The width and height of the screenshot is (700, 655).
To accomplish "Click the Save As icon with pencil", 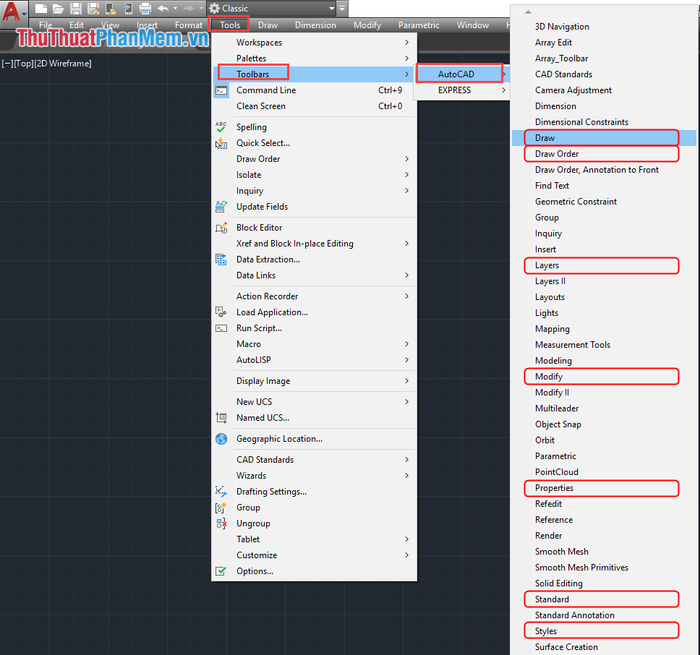I will (x=93, y=8).
